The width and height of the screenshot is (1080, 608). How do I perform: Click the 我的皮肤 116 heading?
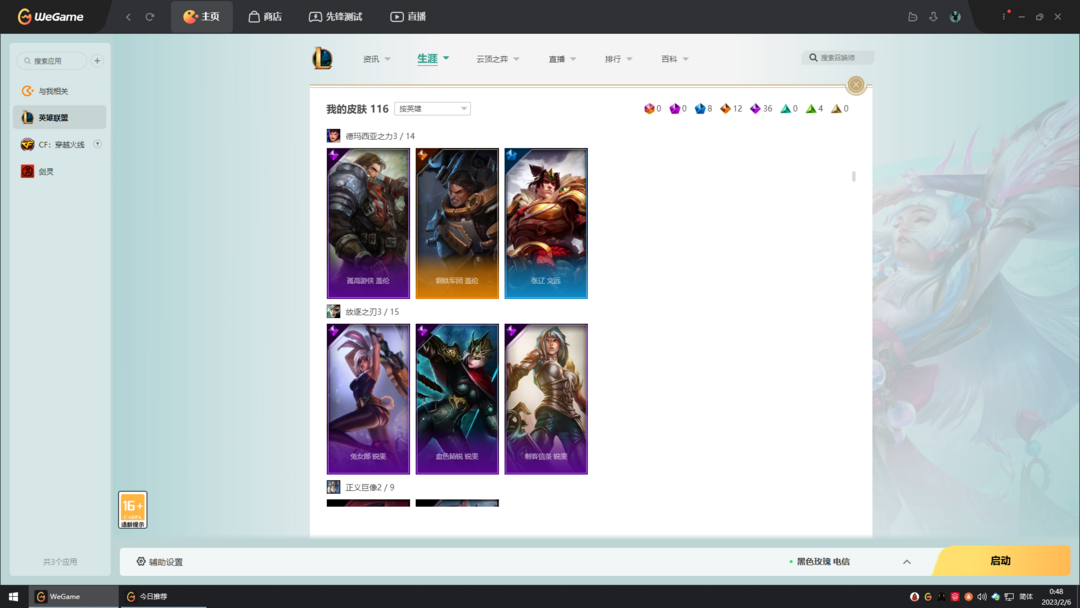[357, 109]
